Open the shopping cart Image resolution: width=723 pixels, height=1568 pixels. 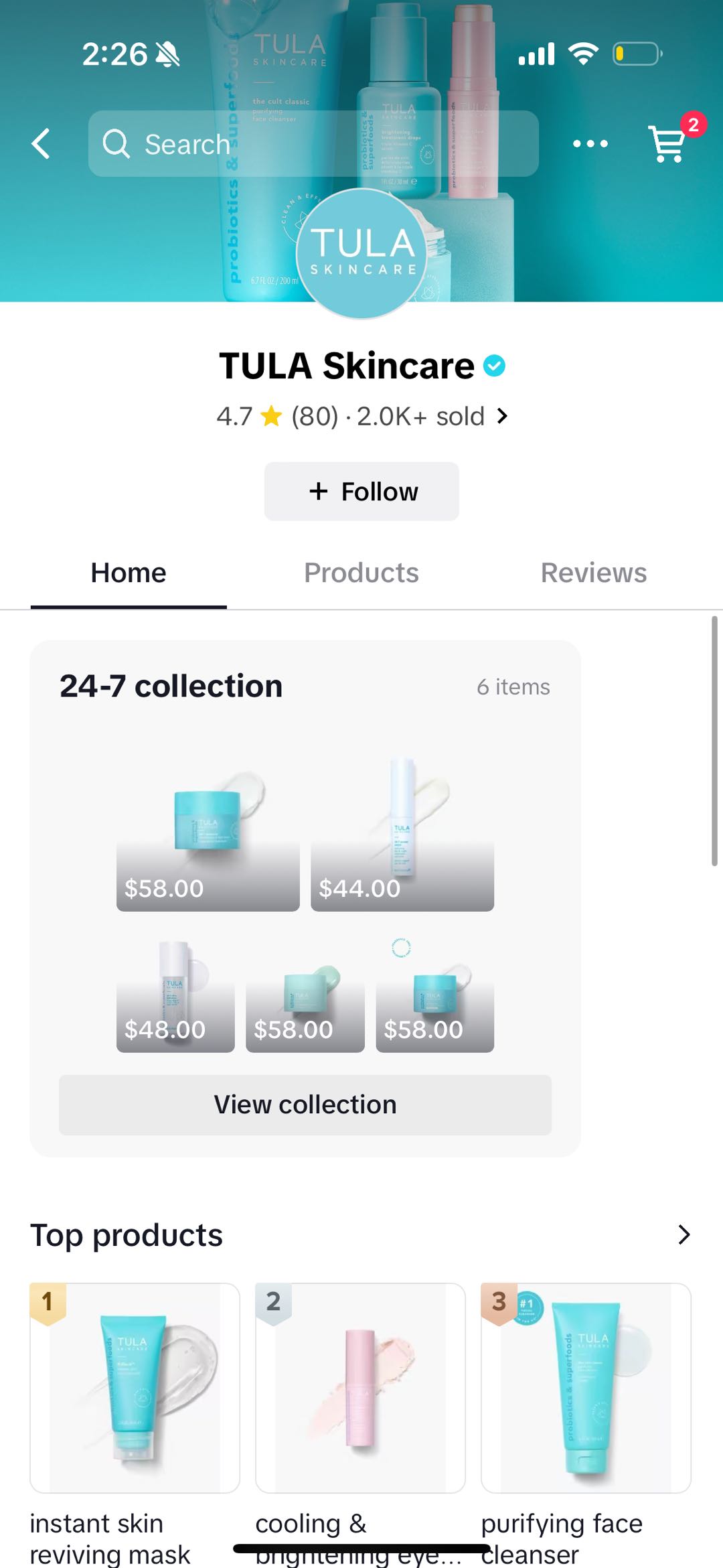668,143
